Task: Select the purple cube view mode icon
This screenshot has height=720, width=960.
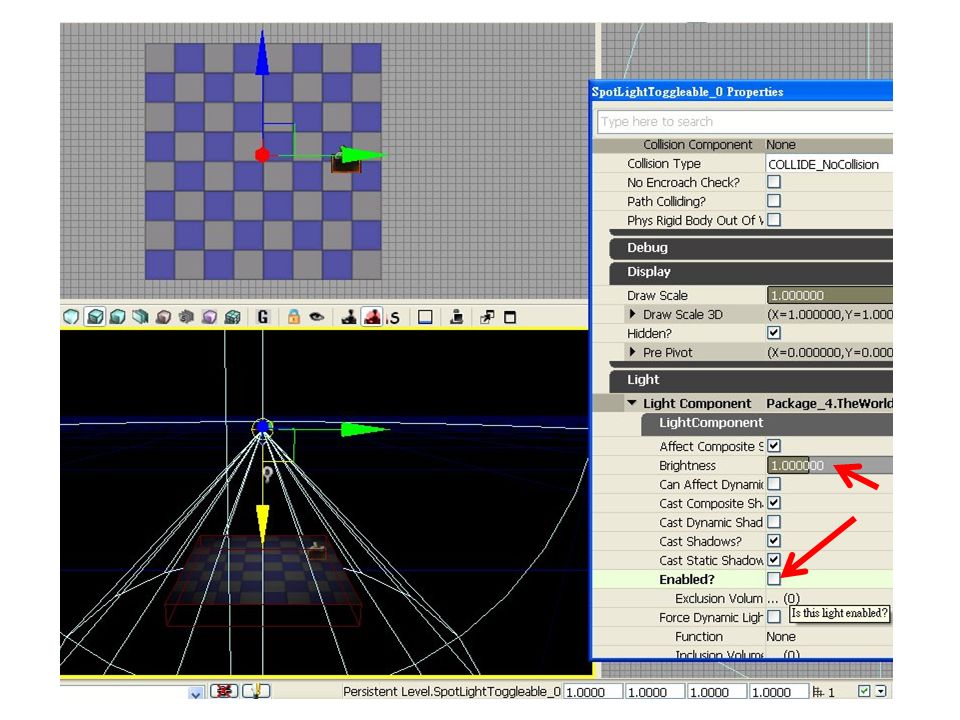Action: [x=209, y=317]
